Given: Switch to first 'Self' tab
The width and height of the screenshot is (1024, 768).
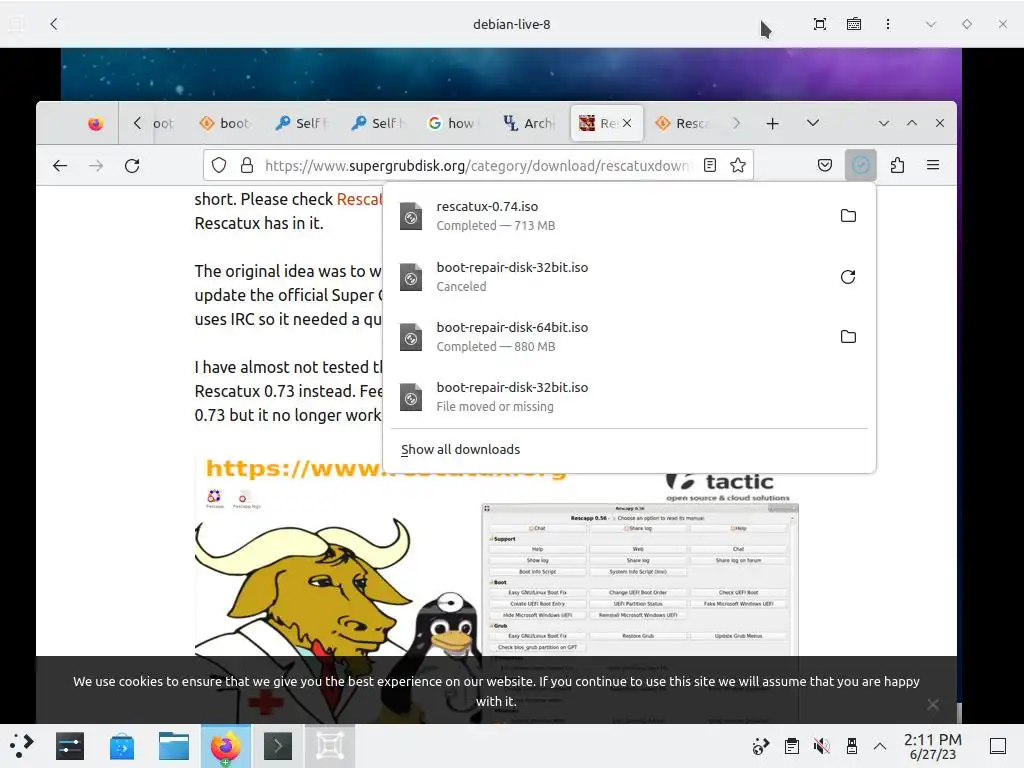Looking at the screenshot, I should tap(301, 123).
